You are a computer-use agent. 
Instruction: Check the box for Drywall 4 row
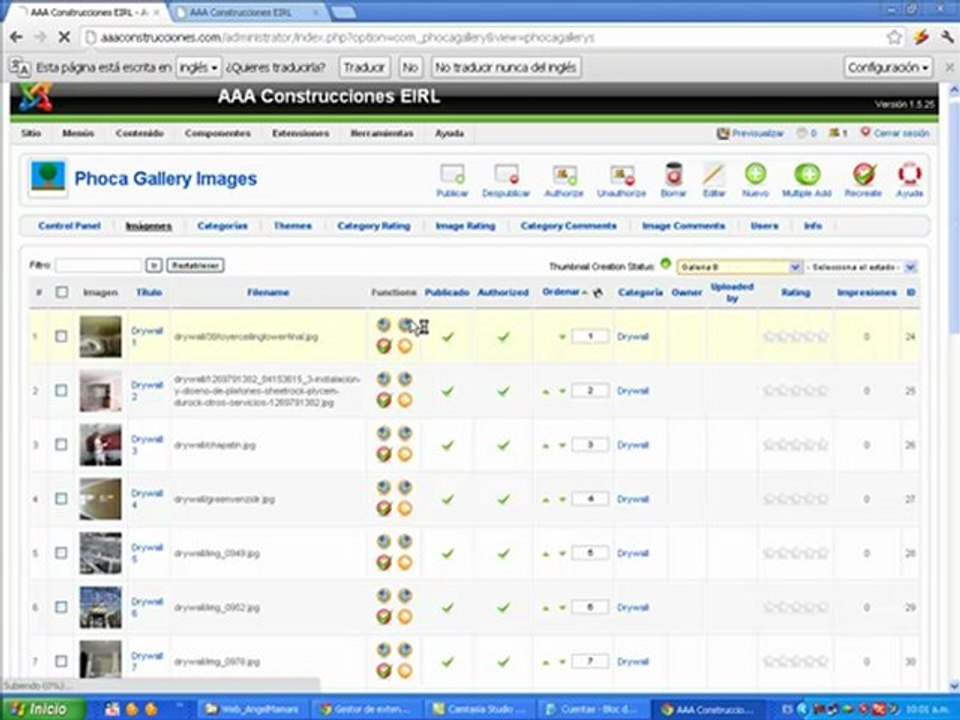[x=61, y=499]
